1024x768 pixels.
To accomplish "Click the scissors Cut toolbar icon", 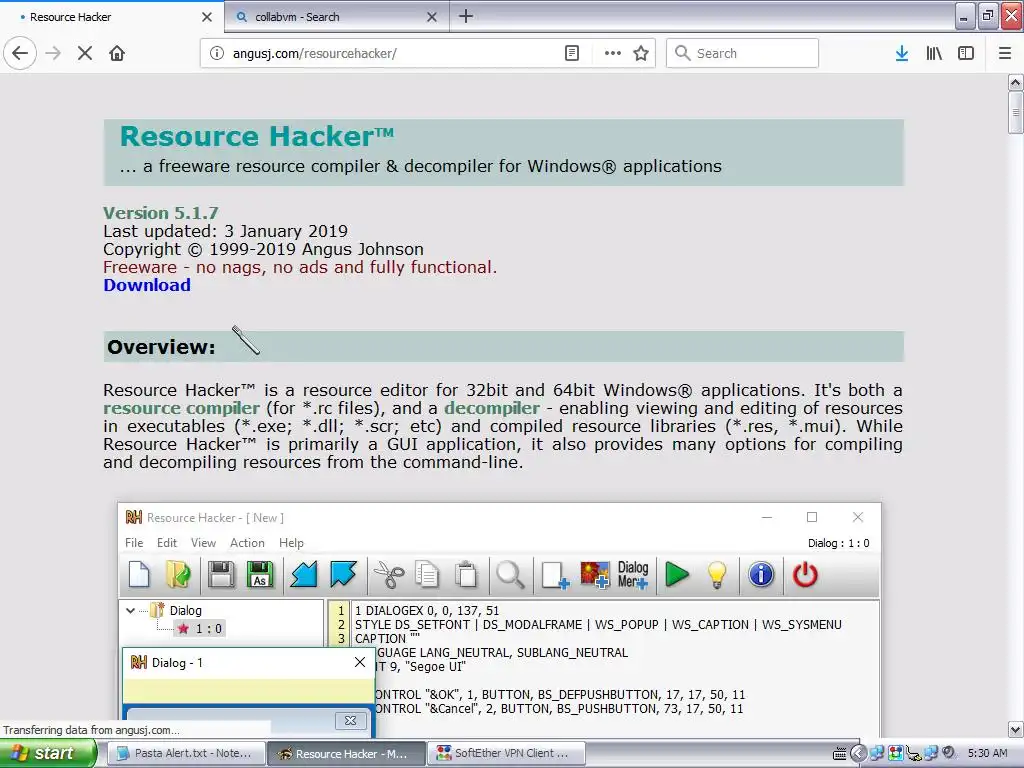I will (389, 575).
